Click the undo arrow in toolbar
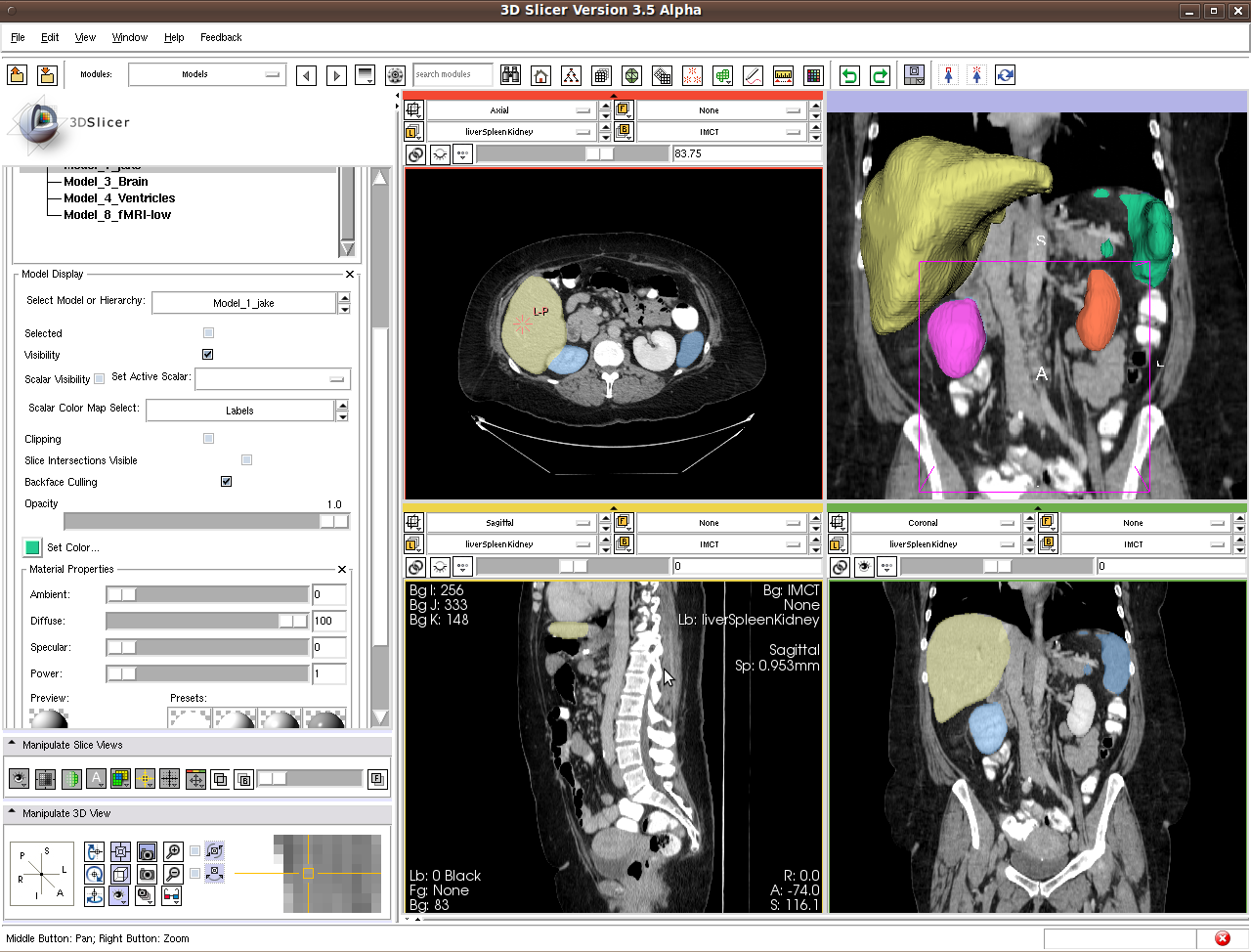This screenshot has width=1251, height=952. pos(849,75)
